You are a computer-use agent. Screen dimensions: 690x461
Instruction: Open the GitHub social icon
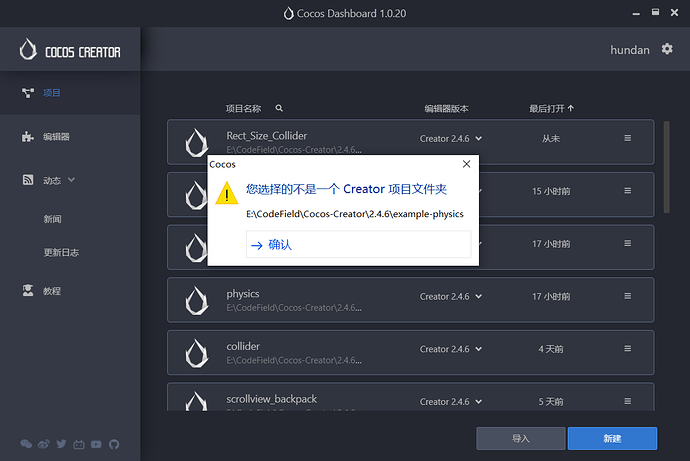[114, 444]
